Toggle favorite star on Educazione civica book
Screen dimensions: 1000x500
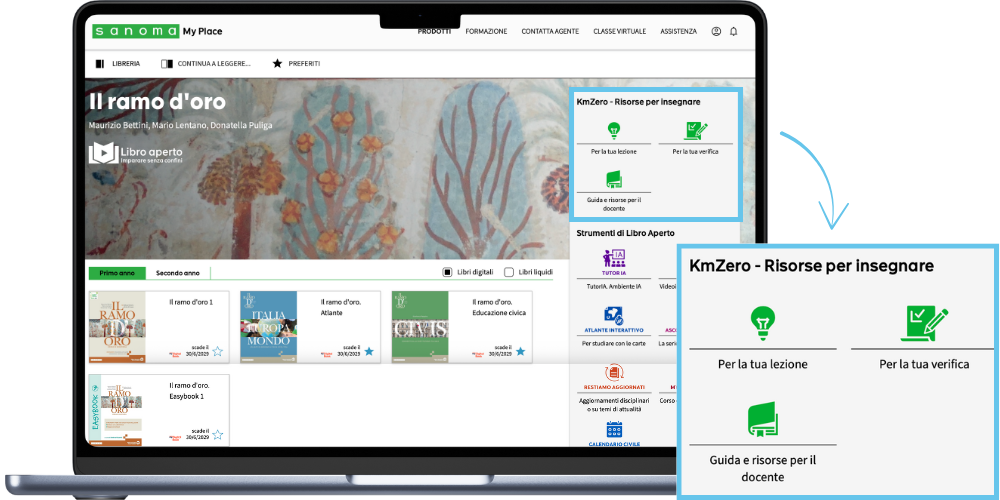(x=520, y=351)
